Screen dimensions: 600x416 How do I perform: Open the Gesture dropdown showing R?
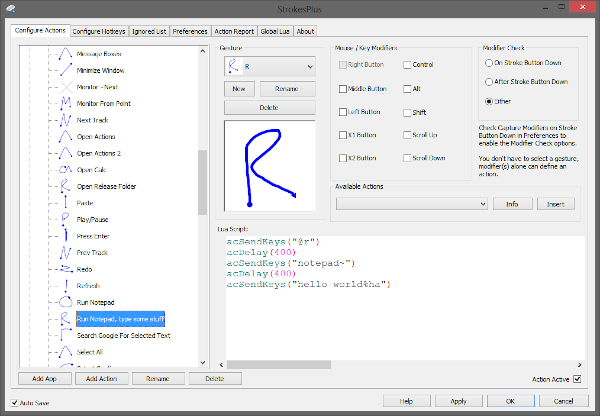269,66
